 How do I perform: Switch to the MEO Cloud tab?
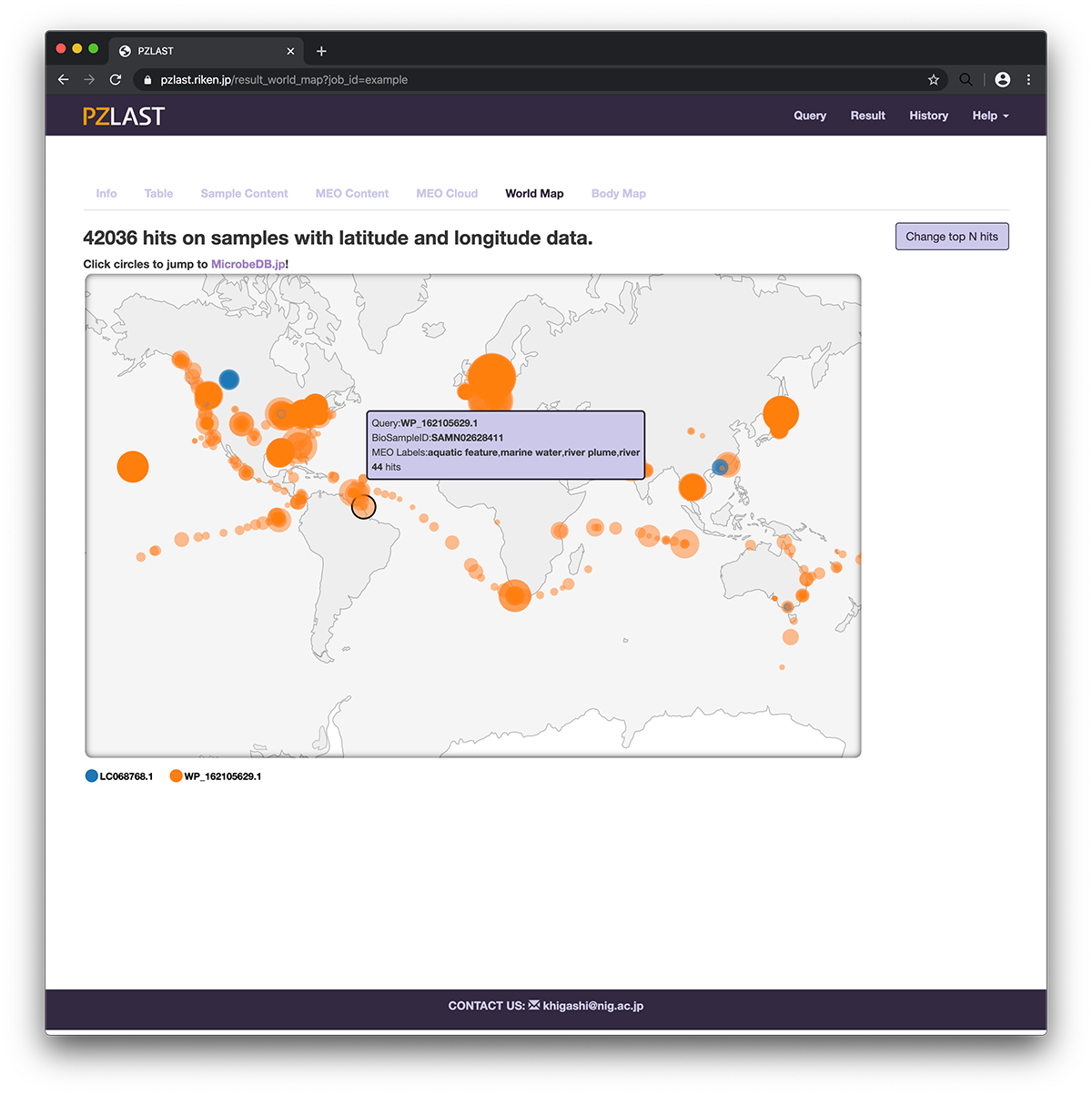[x=447, y=194]
